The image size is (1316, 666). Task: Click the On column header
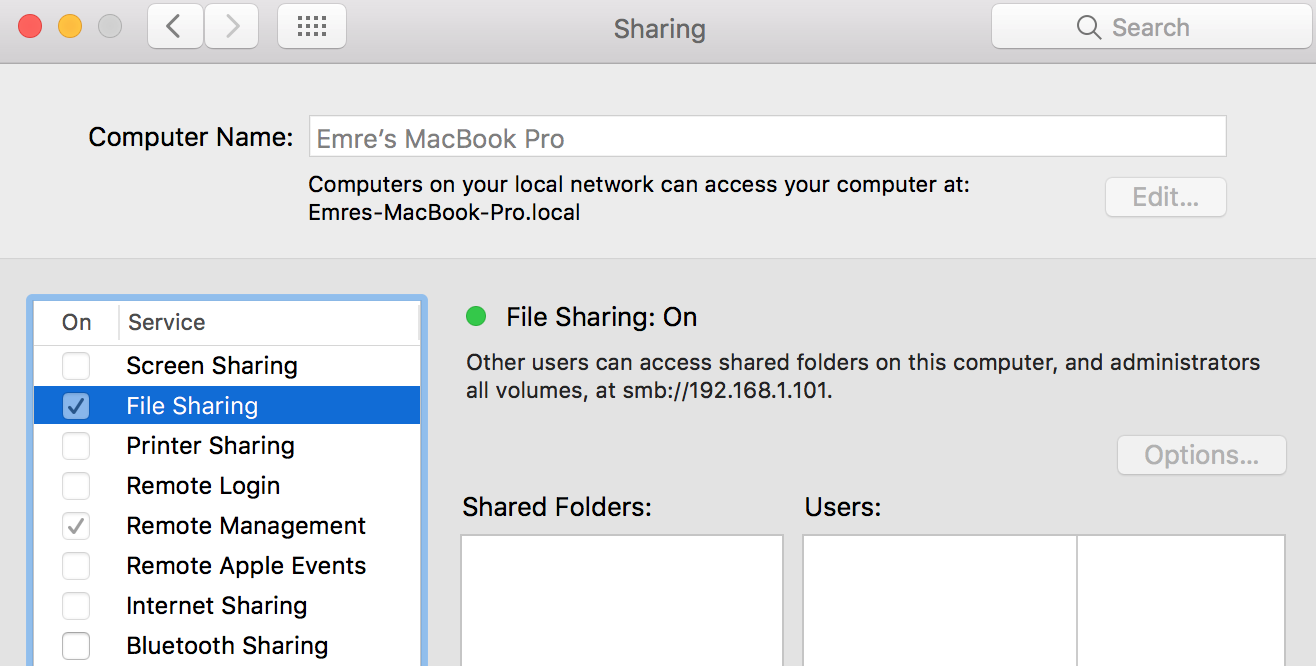coord(77,322)
